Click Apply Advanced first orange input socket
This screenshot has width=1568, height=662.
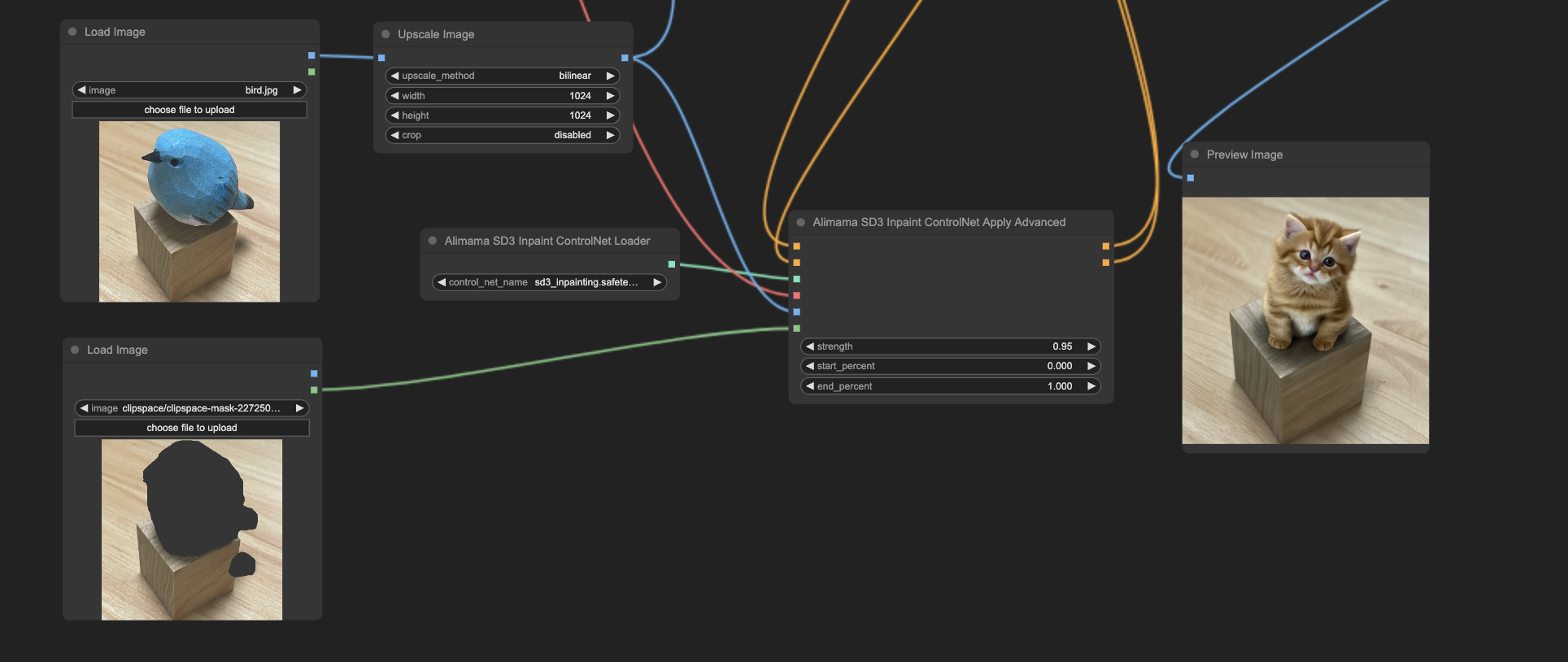coord(796,246)
